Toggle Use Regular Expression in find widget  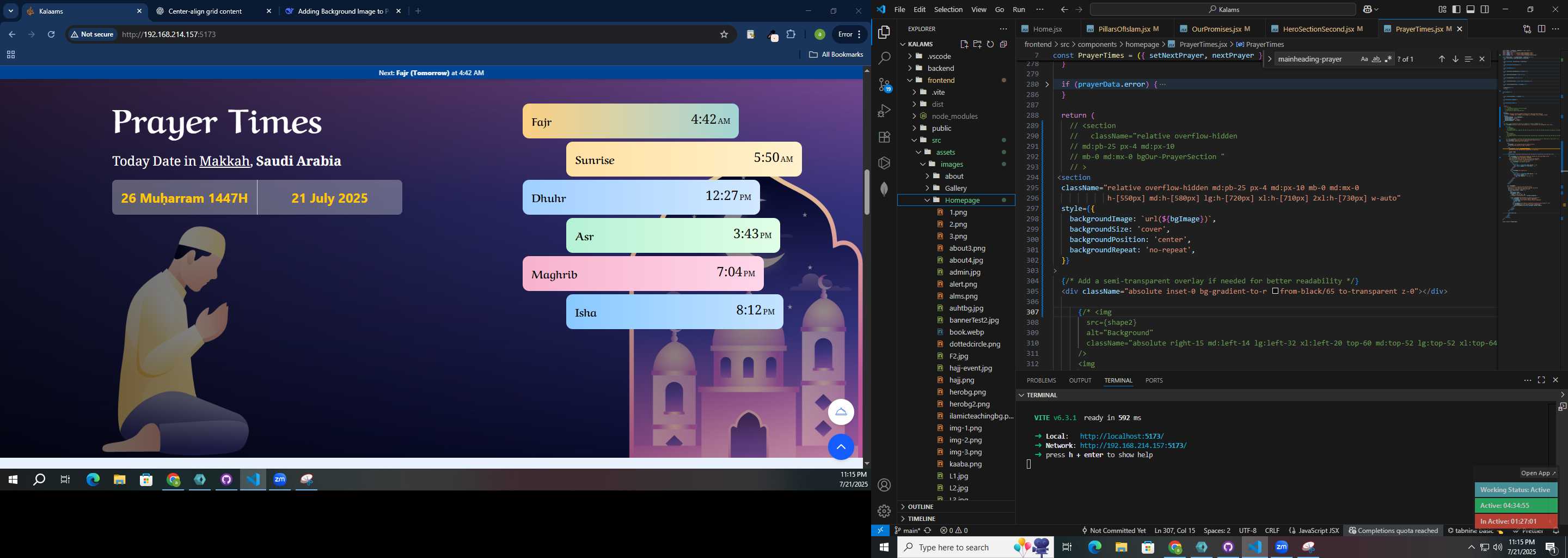1388,59
